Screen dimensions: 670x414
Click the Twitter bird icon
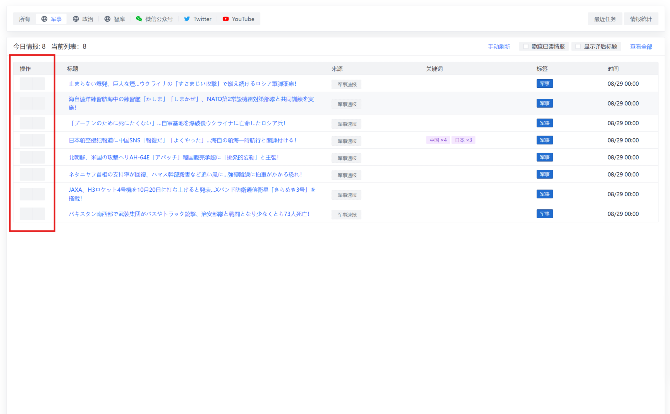pyautogui.click(x=186, y=18)
